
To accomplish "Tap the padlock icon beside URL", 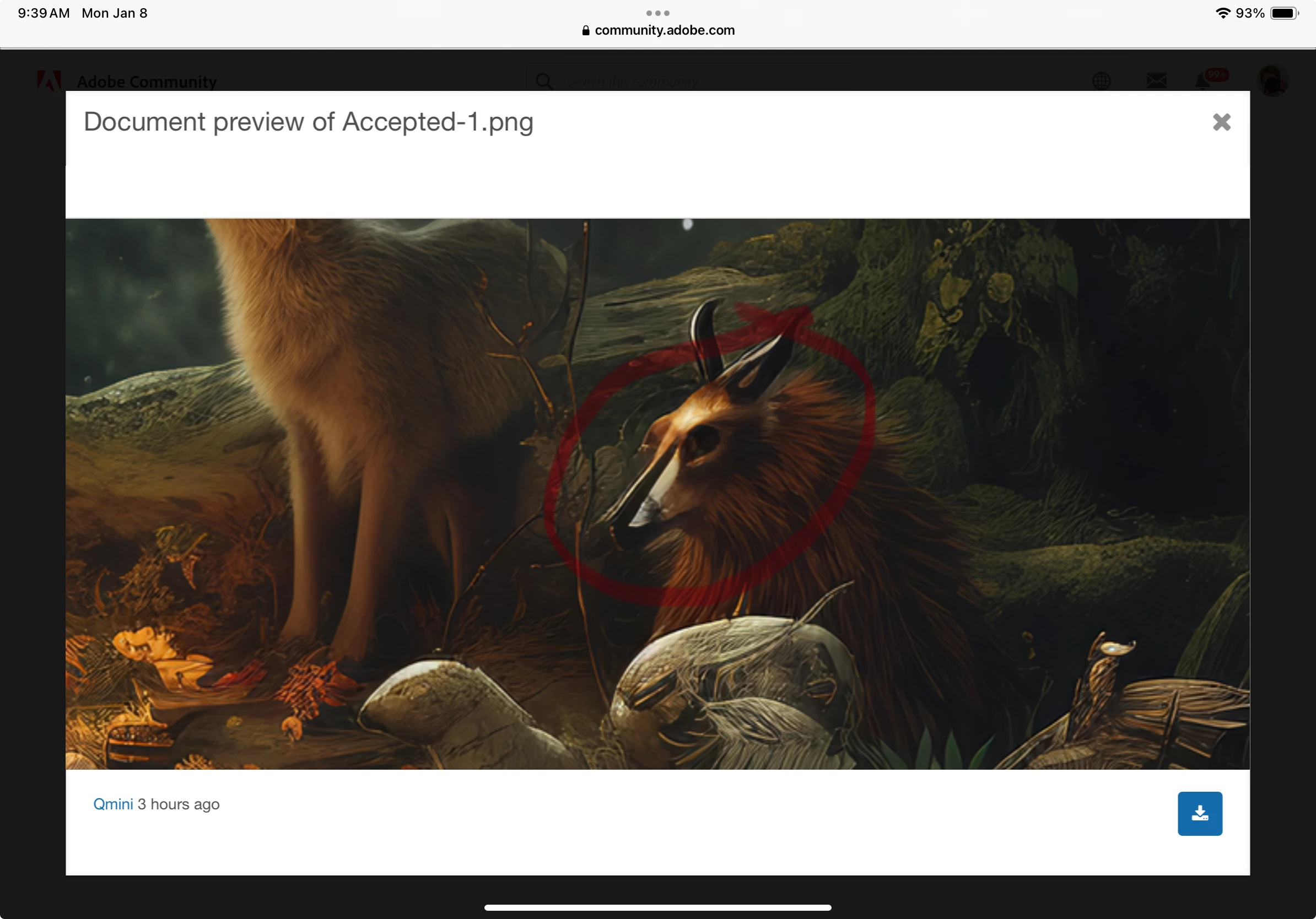I will [x=585, y=30].
